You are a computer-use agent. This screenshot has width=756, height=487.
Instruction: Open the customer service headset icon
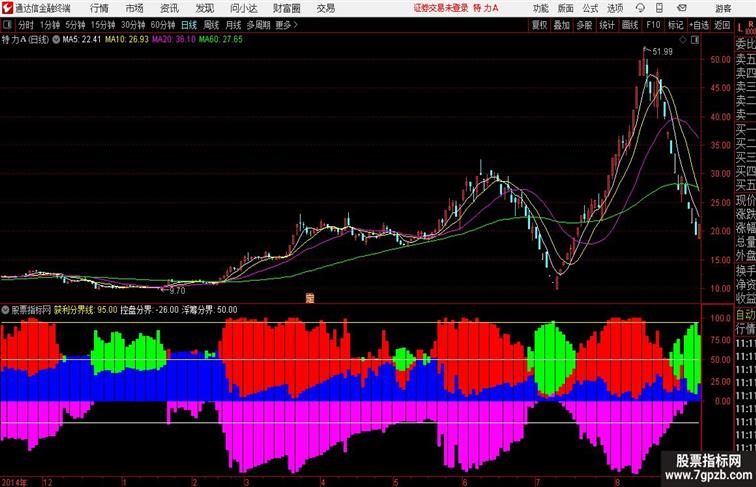[640, 8]
